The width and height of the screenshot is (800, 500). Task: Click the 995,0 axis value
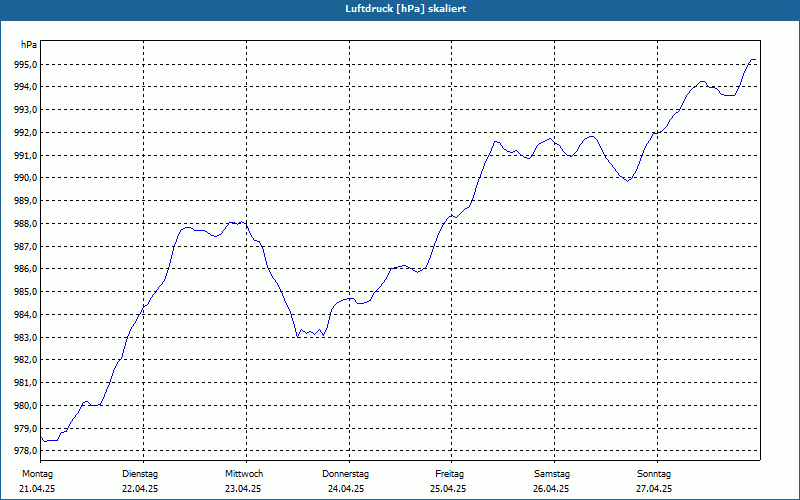coord(24,65)
